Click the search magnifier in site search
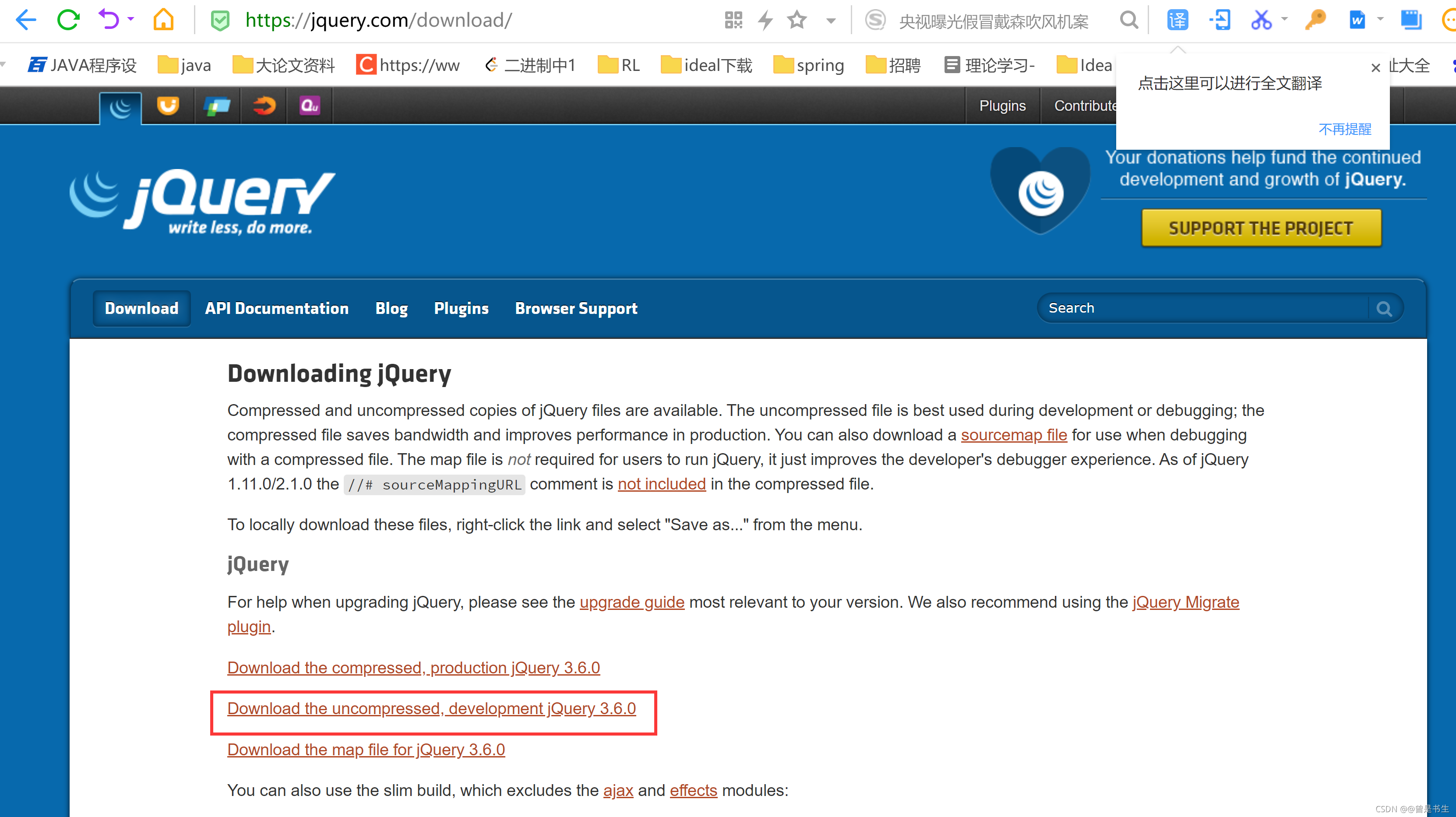 [1384, 309]
